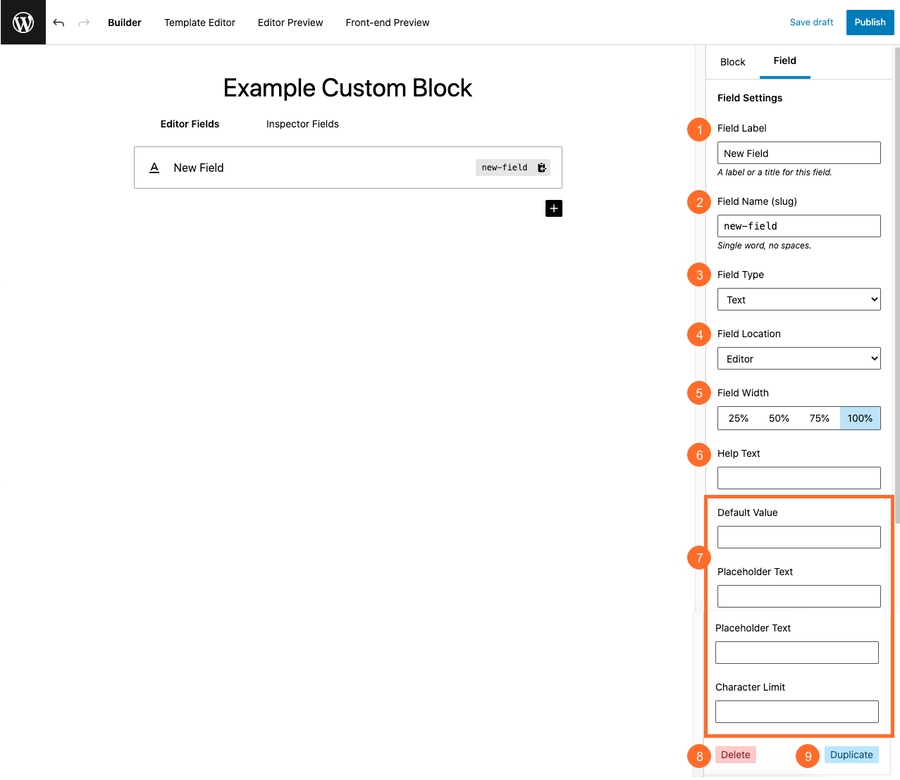Save the block as a draft
Viewport: 900px width, 780px height.
pos(811,22)
